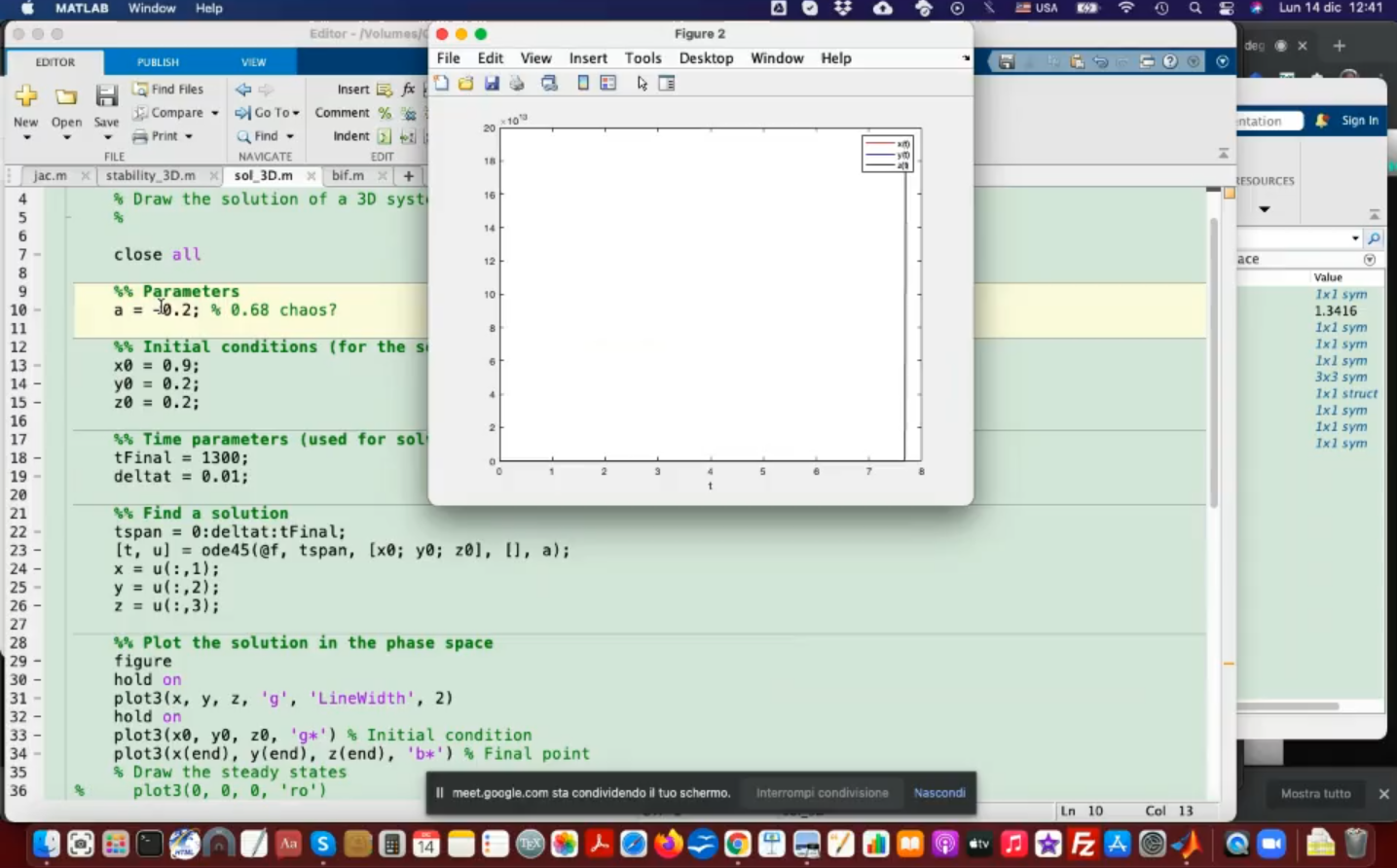1397x868 pixels.
Task: Click the editor vertical scrollbar thumb
Action: point(1213,360)
